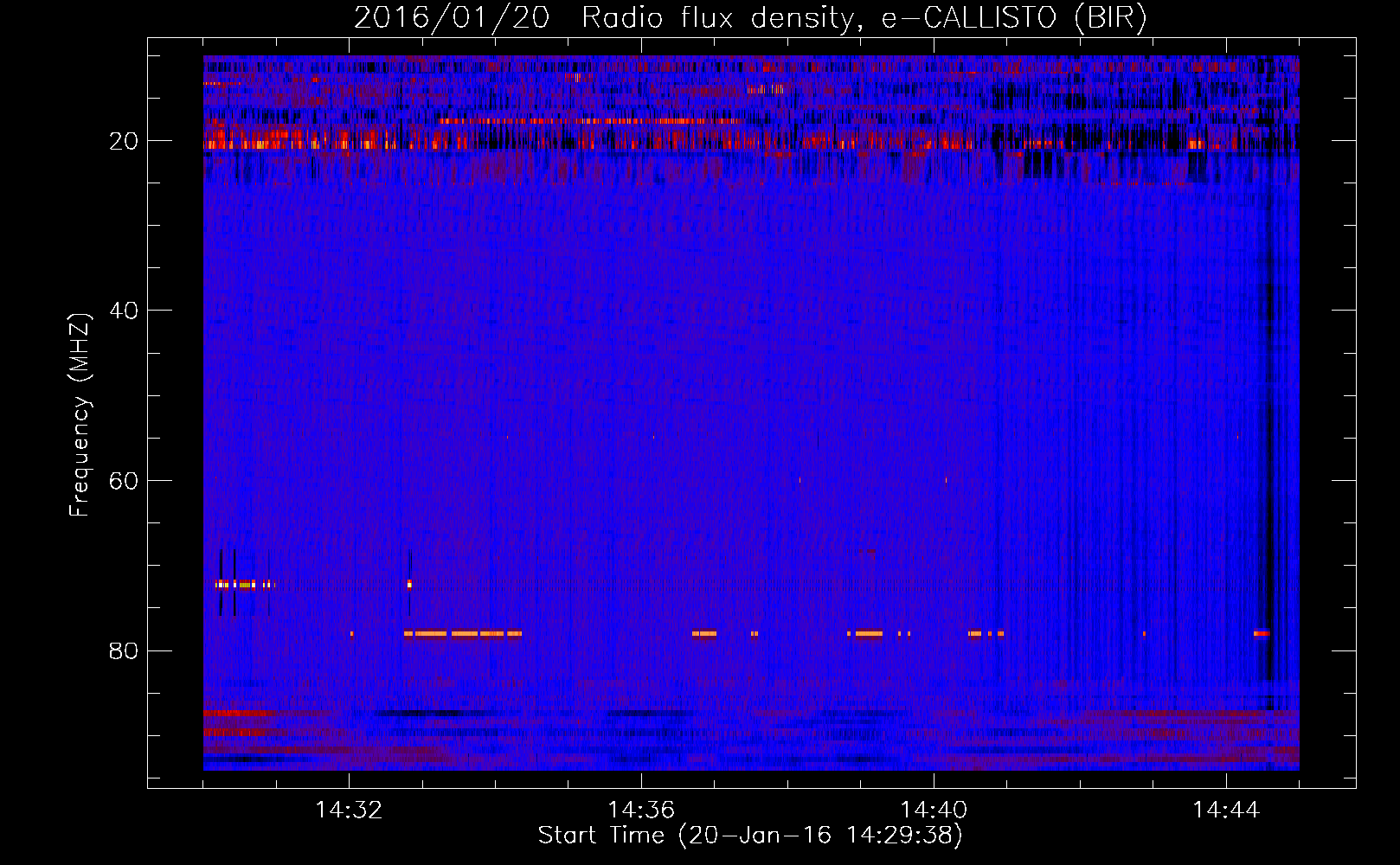Click the 20 frequency tick label
The height and width of the screenshot is (865, 1400).
pos(124,141)
